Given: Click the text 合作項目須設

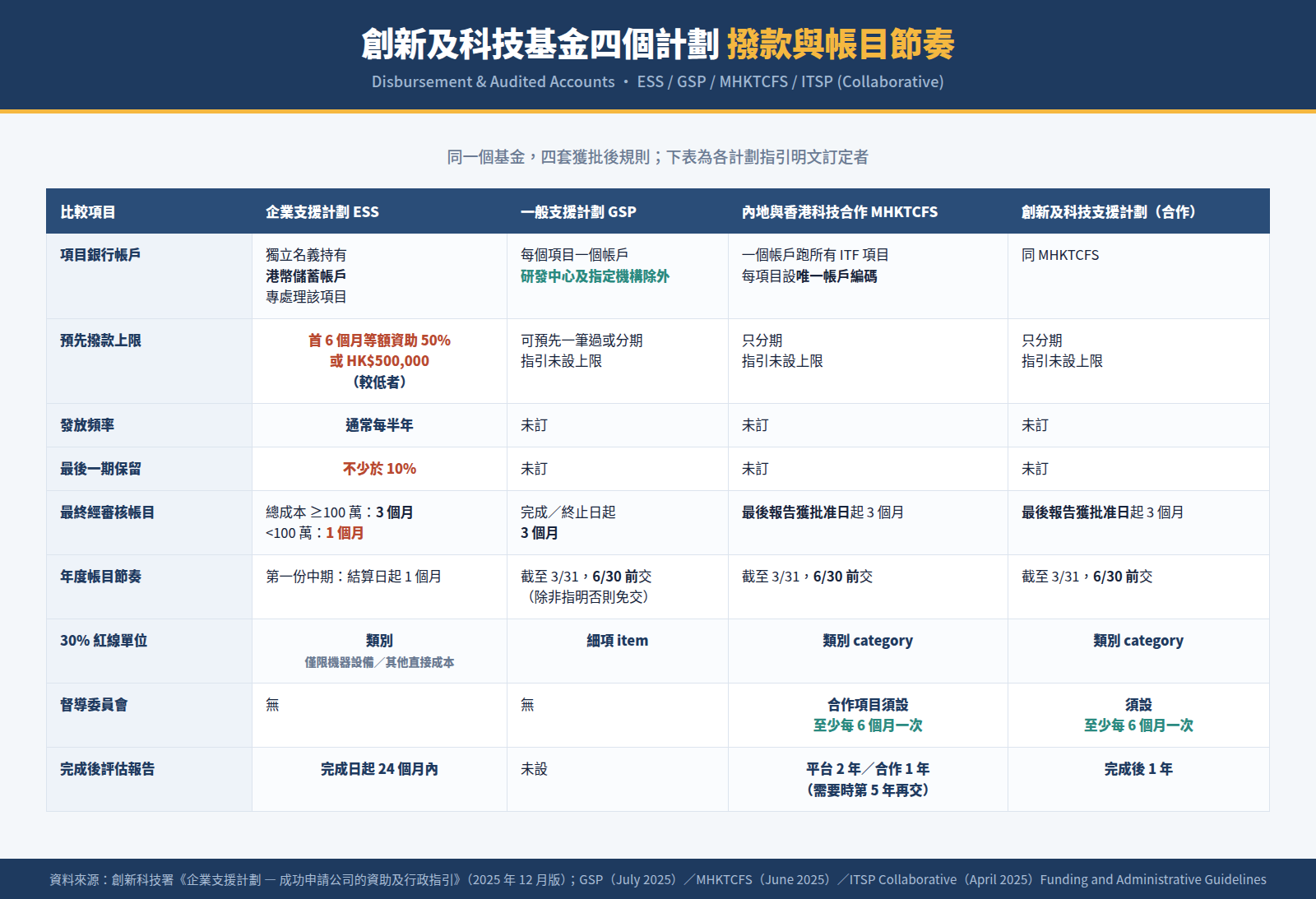Looking at the screenshot, I should [x=868, y=705].
